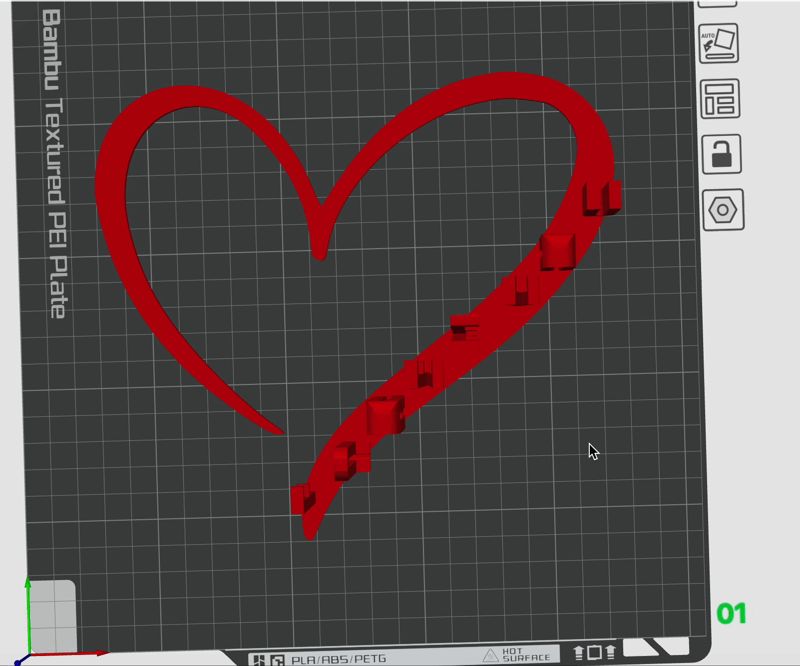Click the Bambu Textured PEI Plate label
The image size is (800, 666).
(53, 163)
